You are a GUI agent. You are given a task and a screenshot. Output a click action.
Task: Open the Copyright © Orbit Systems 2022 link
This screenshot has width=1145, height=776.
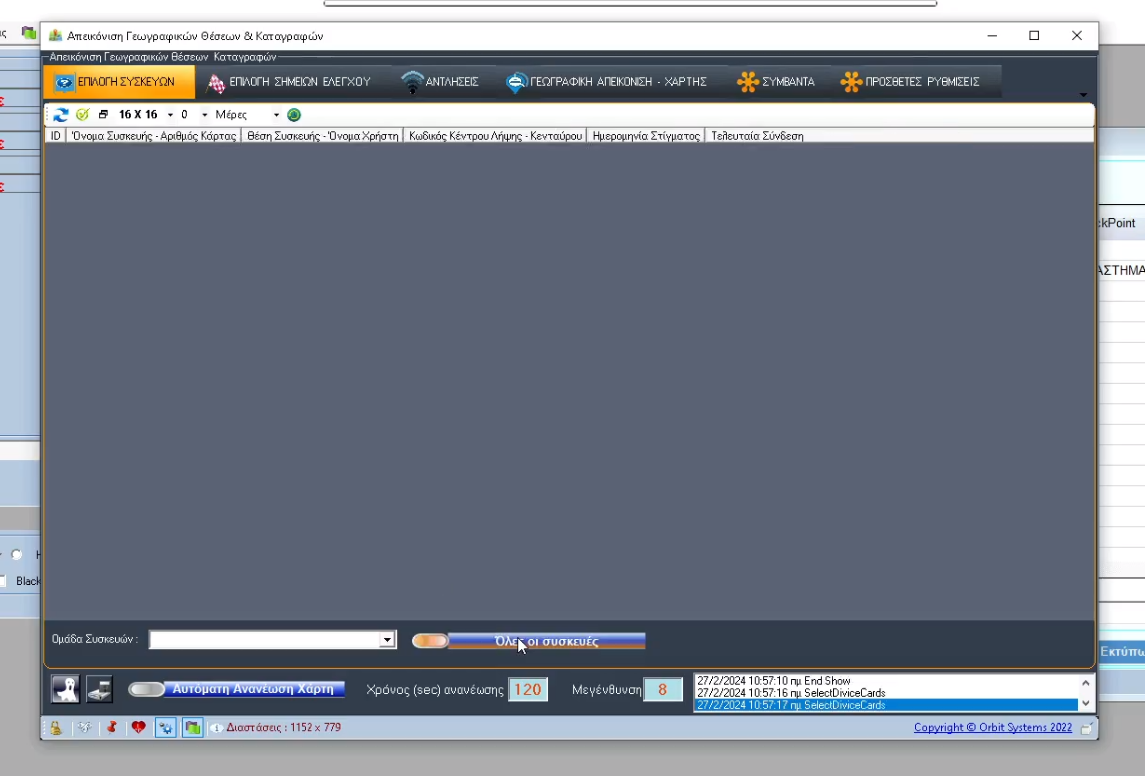(992, 728)
